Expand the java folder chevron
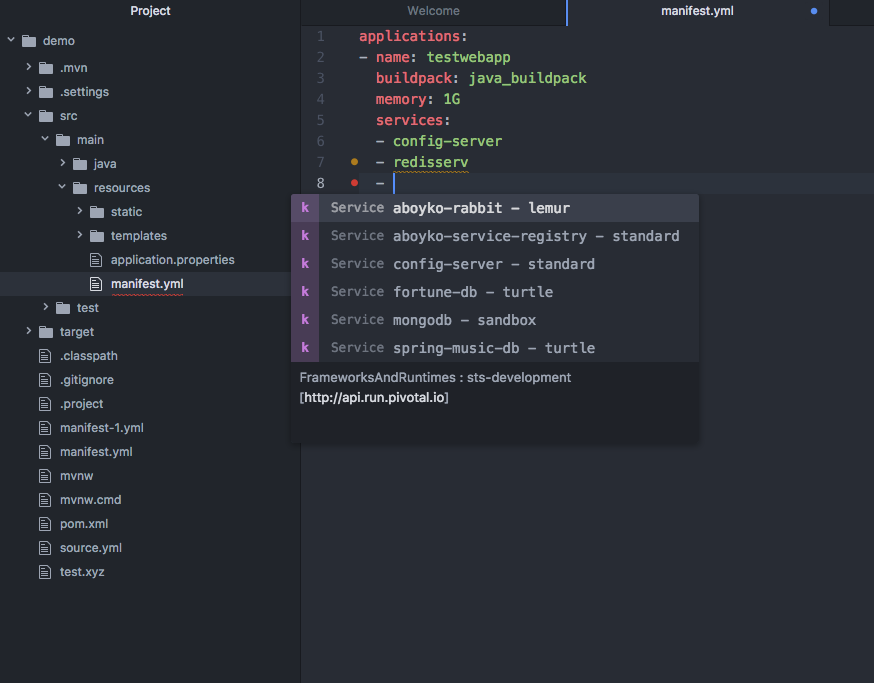The width and height of the screenshot is (874, 683). click(62, 163)
